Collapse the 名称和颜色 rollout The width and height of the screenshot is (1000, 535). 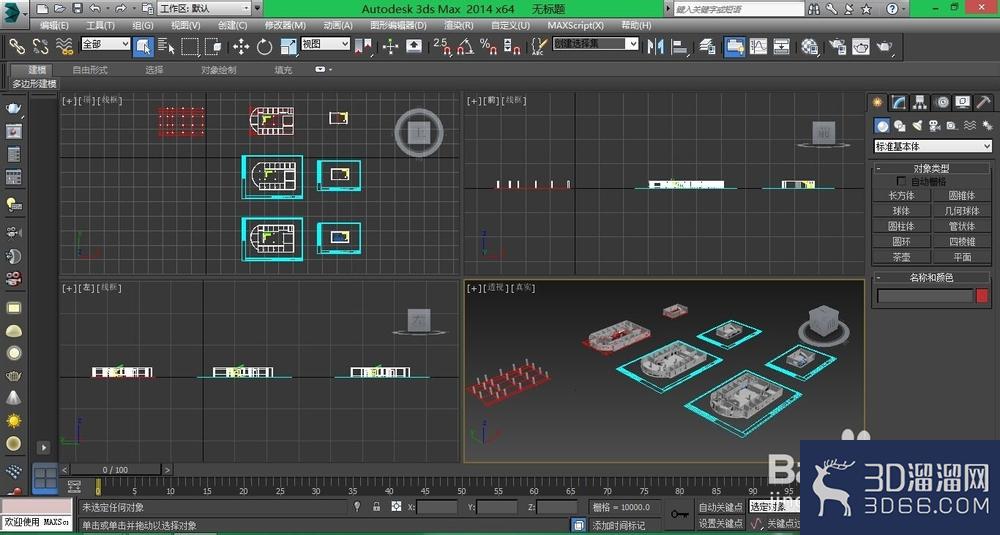click(932, 277)
